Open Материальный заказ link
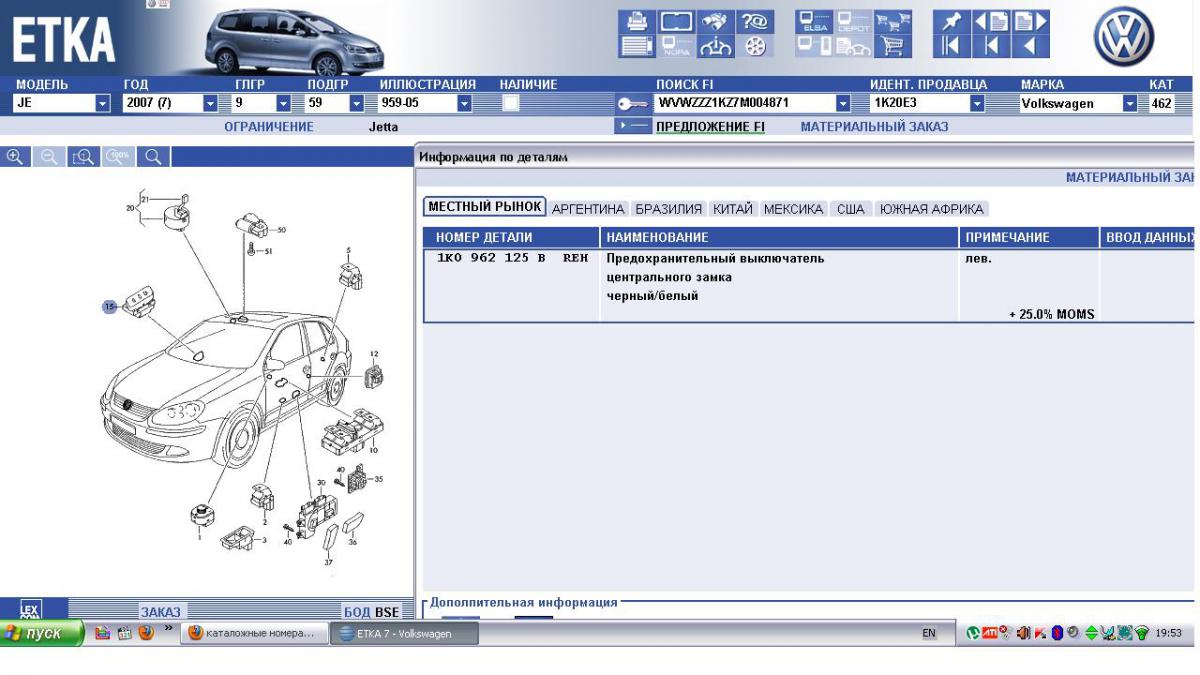This screenshot has width=1200, height=675. [x=874, y=127]
